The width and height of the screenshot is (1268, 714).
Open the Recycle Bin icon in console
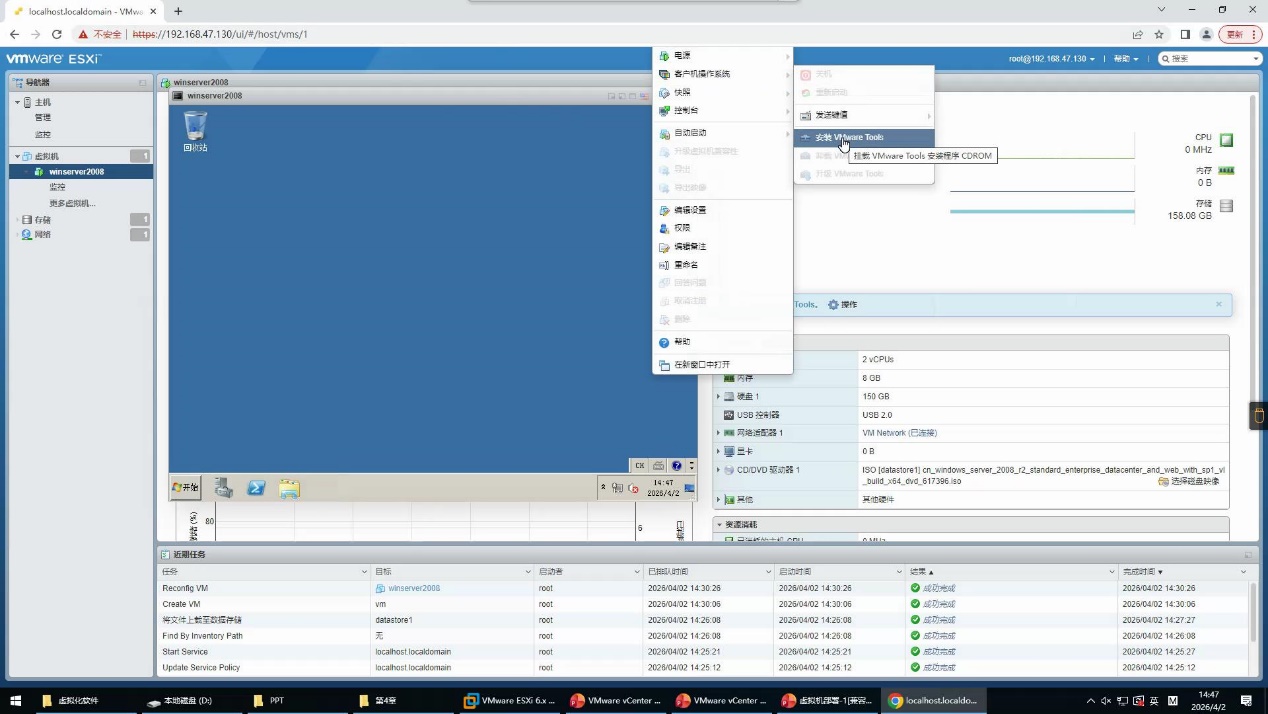[x=195, y=131]
